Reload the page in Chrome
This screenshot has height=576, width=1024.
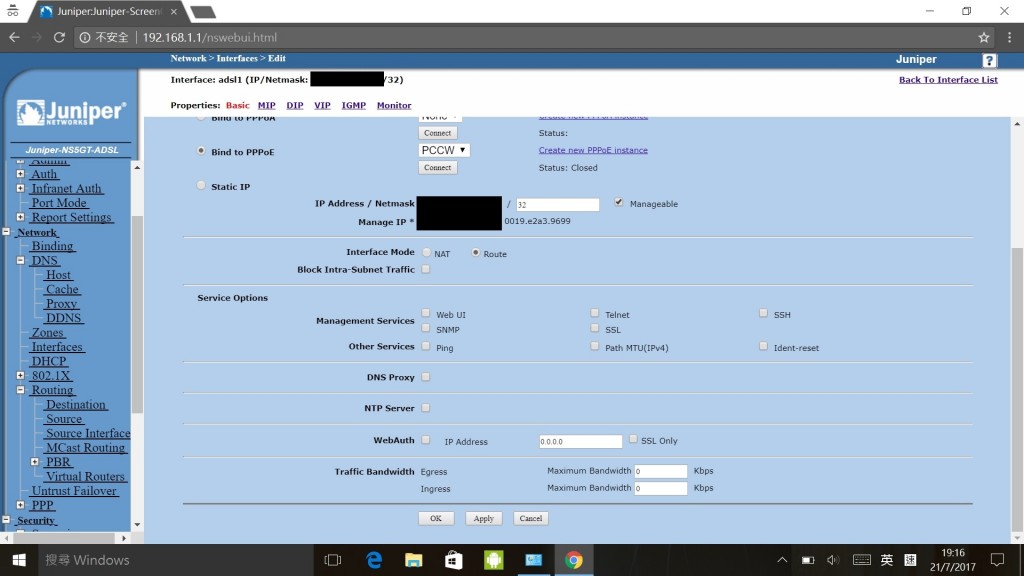click(x=59, y=37)
